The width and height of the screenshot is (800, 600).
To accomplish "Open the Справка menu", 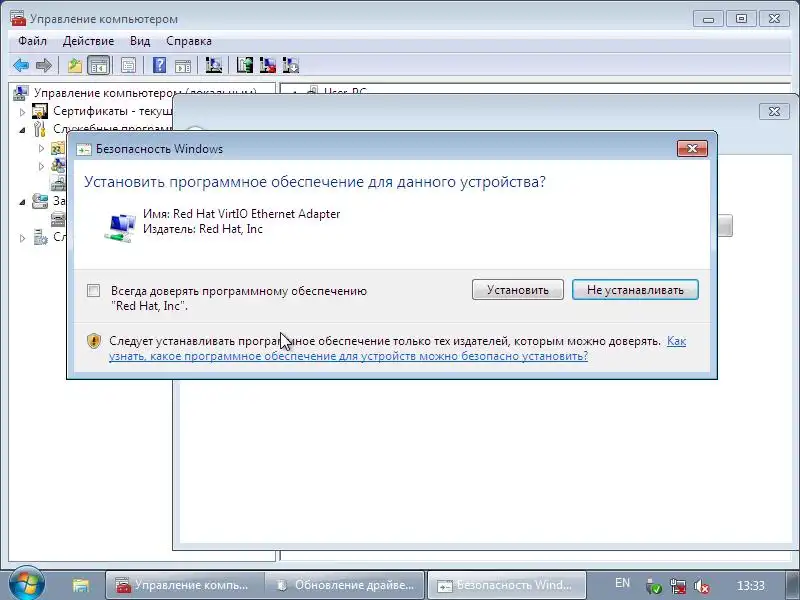I will point(189,41).
